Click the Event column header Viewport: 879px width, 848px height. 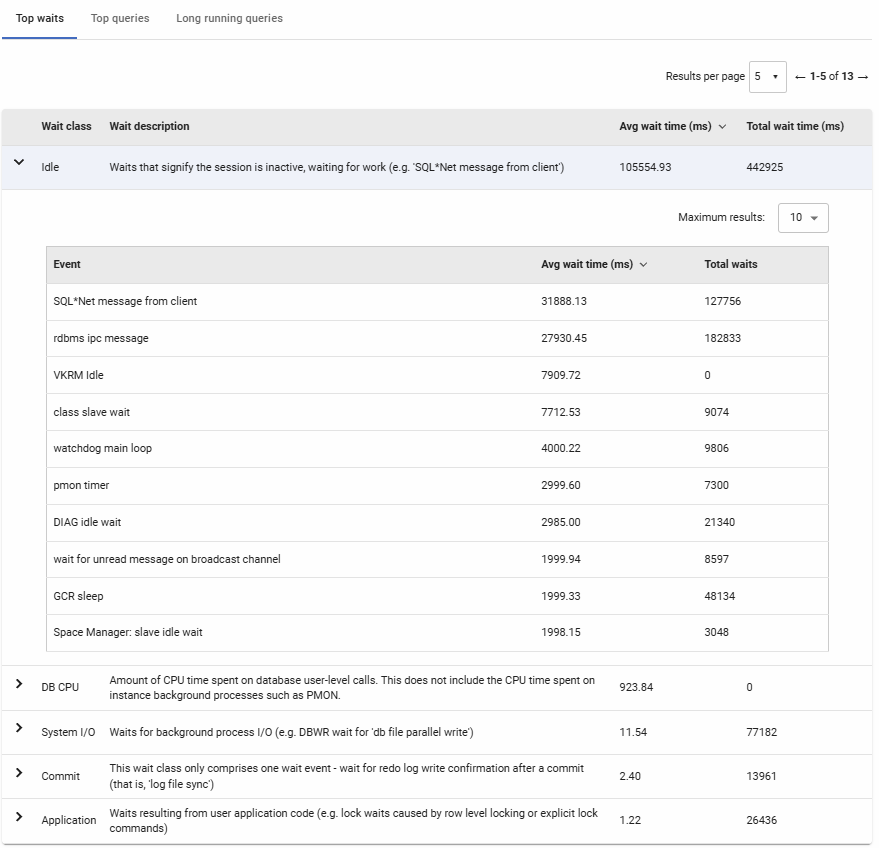(x=67, y=265)
